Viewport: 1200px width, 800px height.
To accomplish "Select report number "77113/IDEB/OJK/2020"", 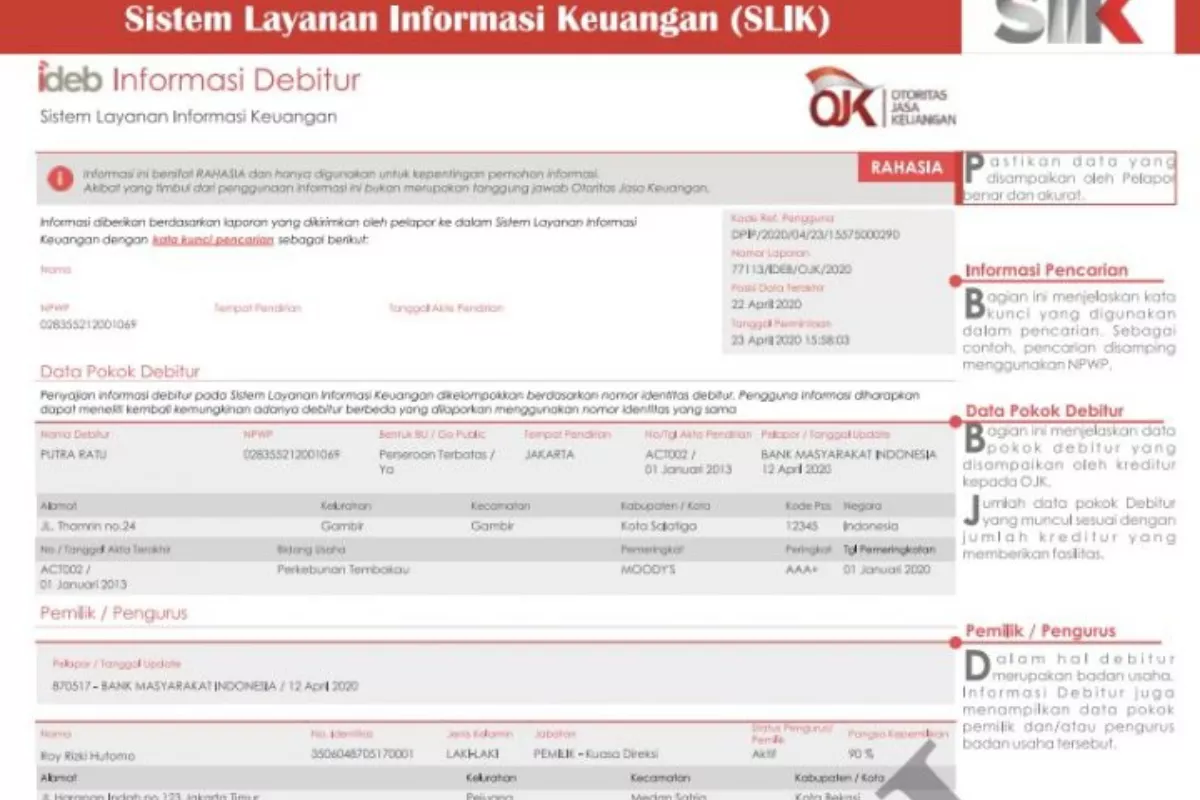I will 791,270.
